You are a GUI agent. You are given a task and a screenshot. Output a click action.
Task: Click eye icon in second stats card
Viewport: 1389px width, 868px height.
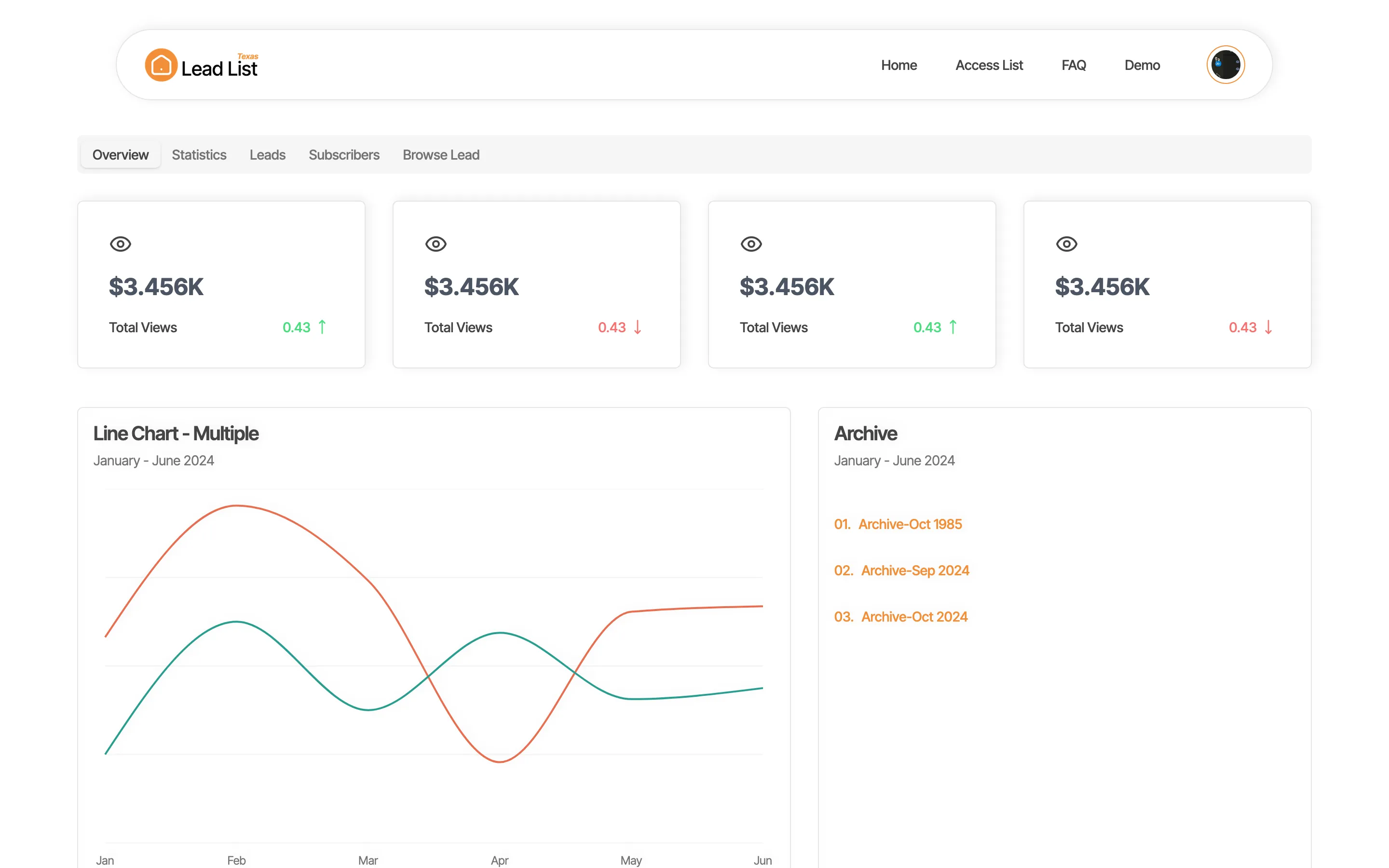pos(436,244)
